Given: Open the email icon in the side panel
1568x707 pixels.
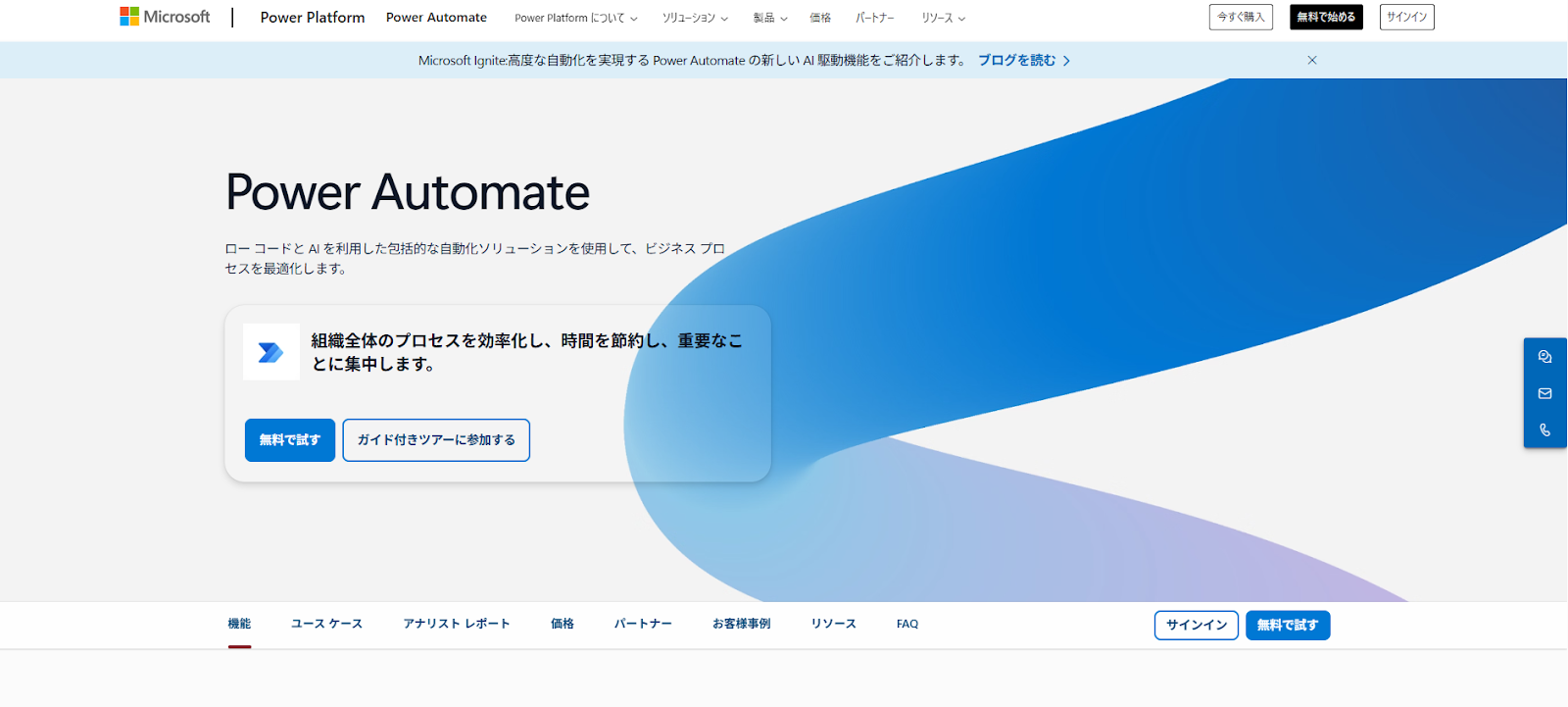Looking at the screenshot, I should [1545, 393].
